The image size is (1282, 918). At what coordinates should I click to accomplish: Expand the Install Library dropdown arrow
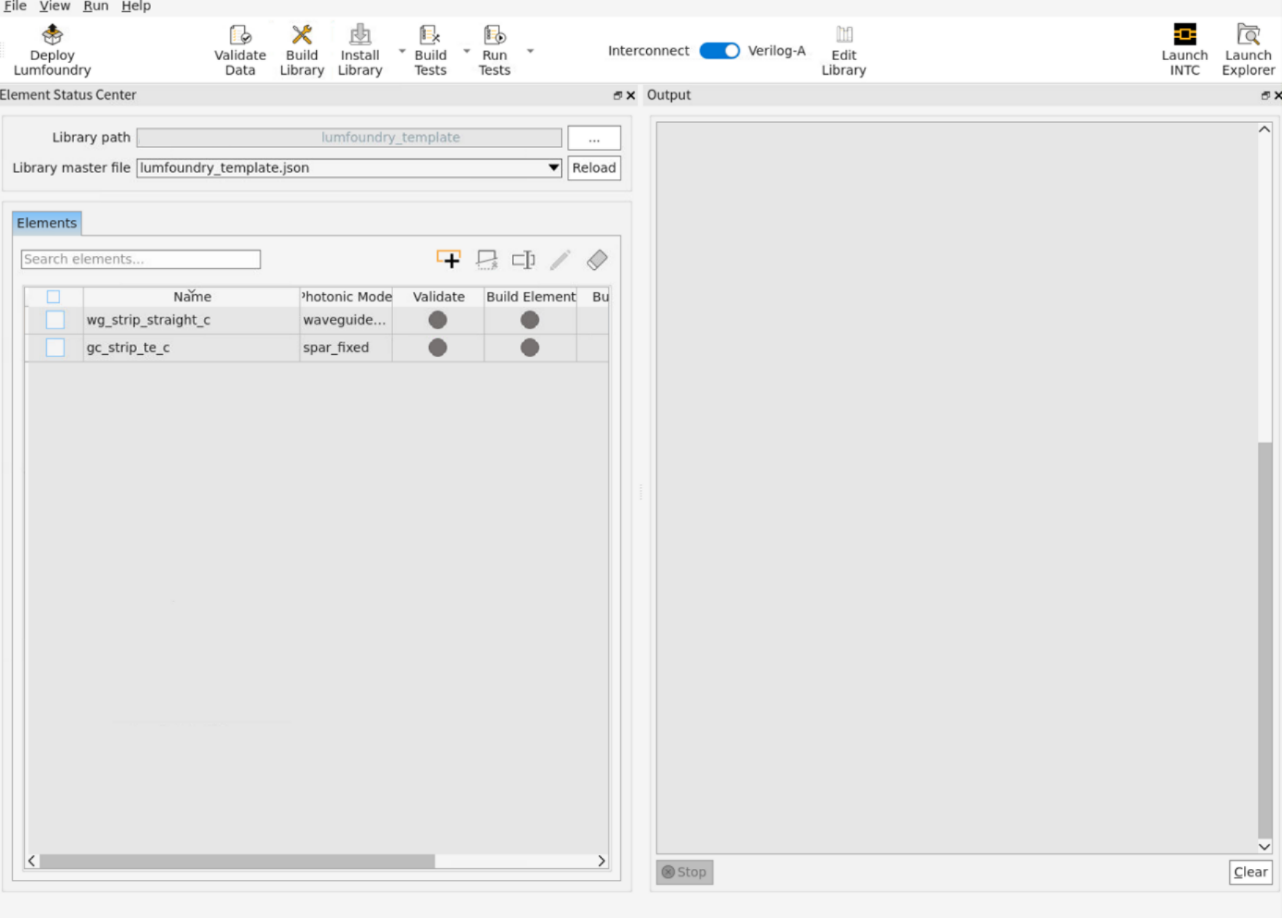click(x=402, y=50)
